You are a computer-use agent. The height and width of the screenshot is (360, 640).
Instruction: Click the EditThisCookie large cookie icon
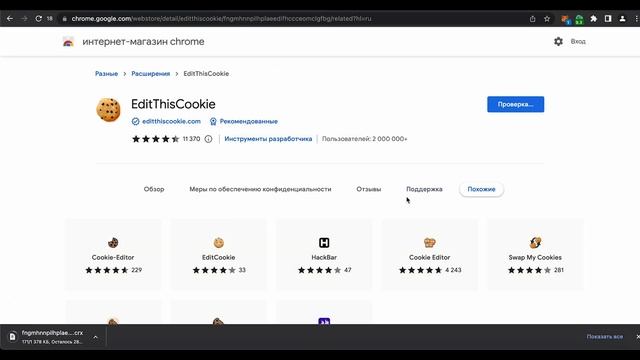109,110
